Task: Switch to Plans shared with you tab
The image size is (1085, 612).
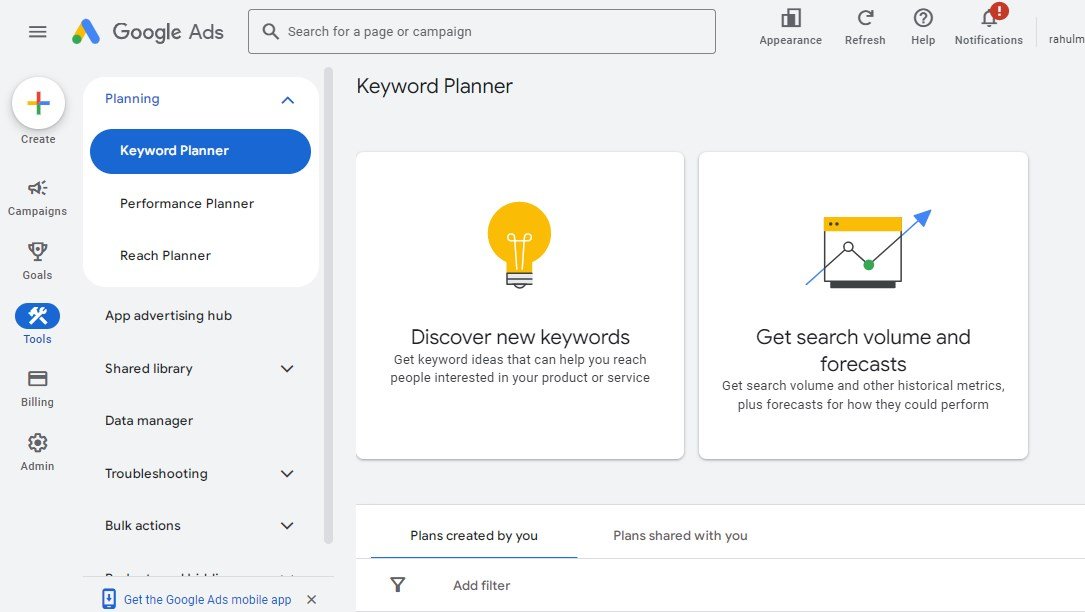Action: (680, 536)
